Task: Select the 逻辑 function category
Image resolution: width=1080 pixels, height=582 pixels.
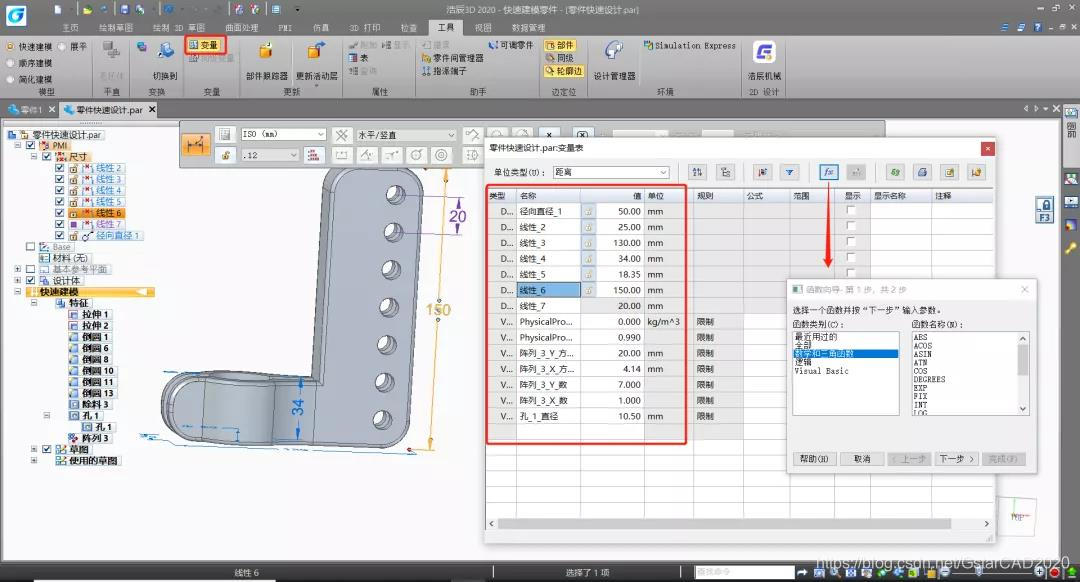Action: click(802, 362)
